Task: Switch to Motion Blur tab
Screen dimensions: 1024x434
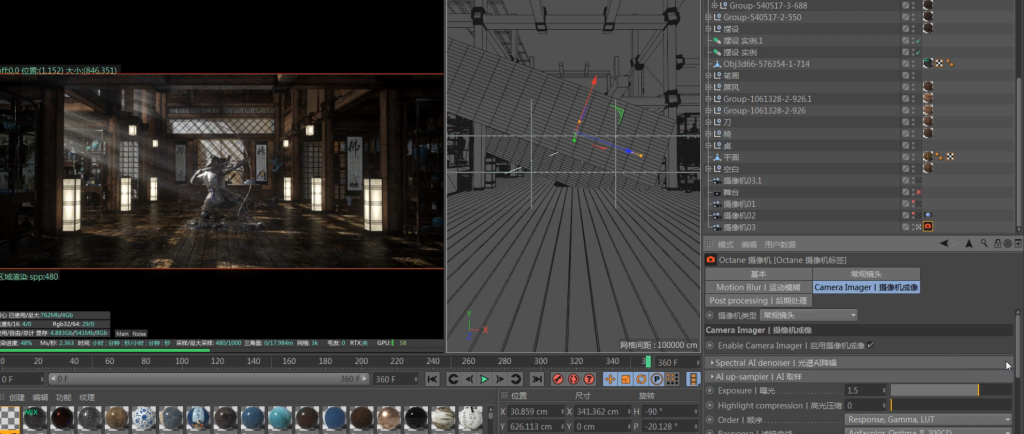Action: point(759,287)
